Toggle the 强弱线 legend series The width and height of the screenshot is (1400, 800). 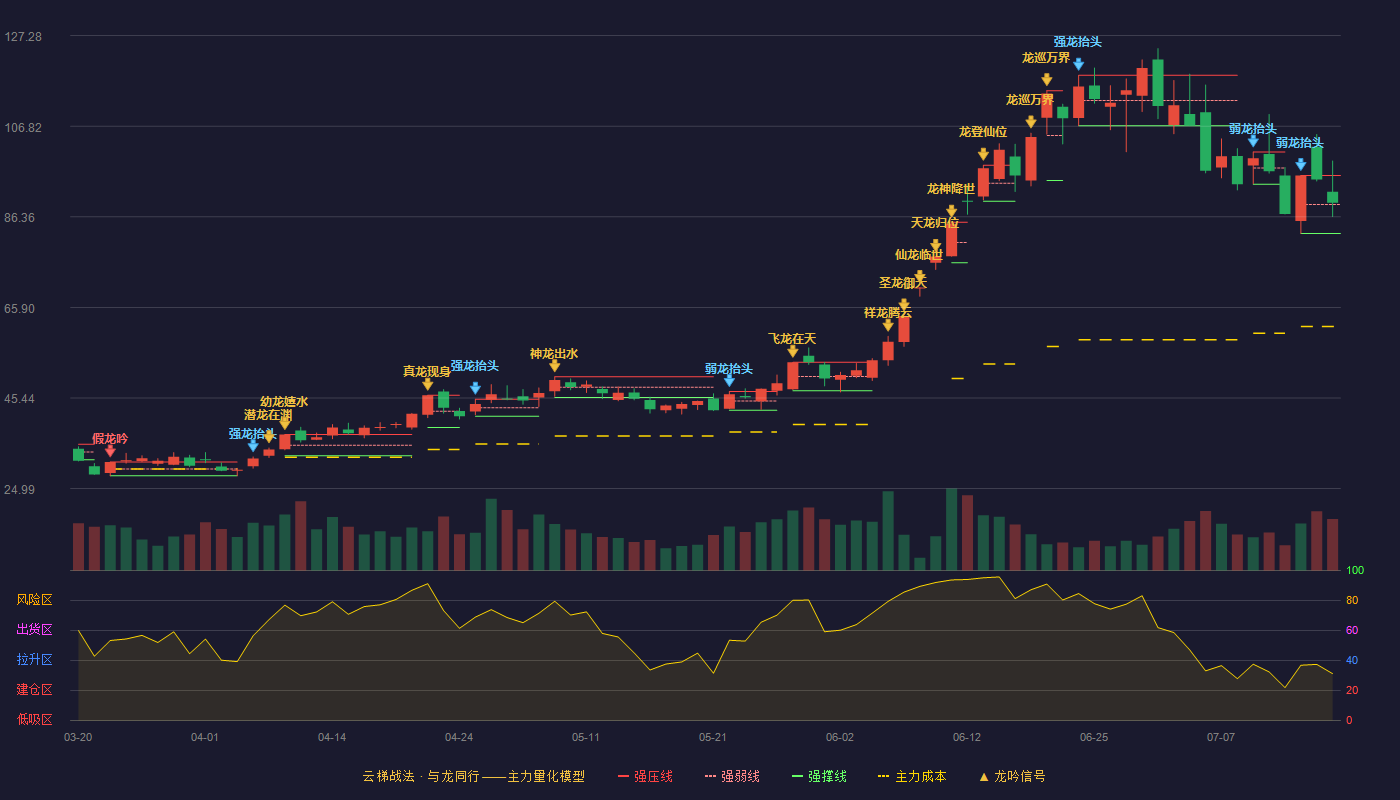click(732, 776)
